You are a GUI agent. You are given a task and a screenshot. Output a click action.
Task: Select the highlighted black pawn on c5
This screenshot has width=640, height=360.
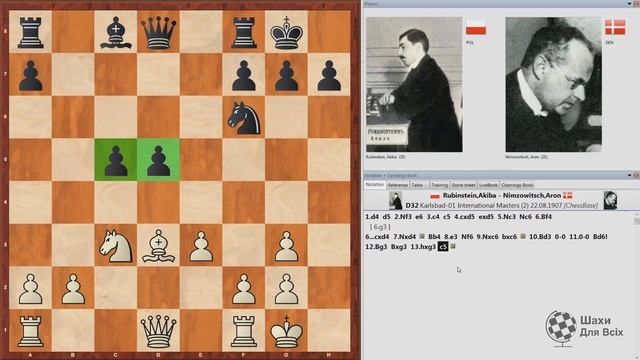[x=116, y=160]
